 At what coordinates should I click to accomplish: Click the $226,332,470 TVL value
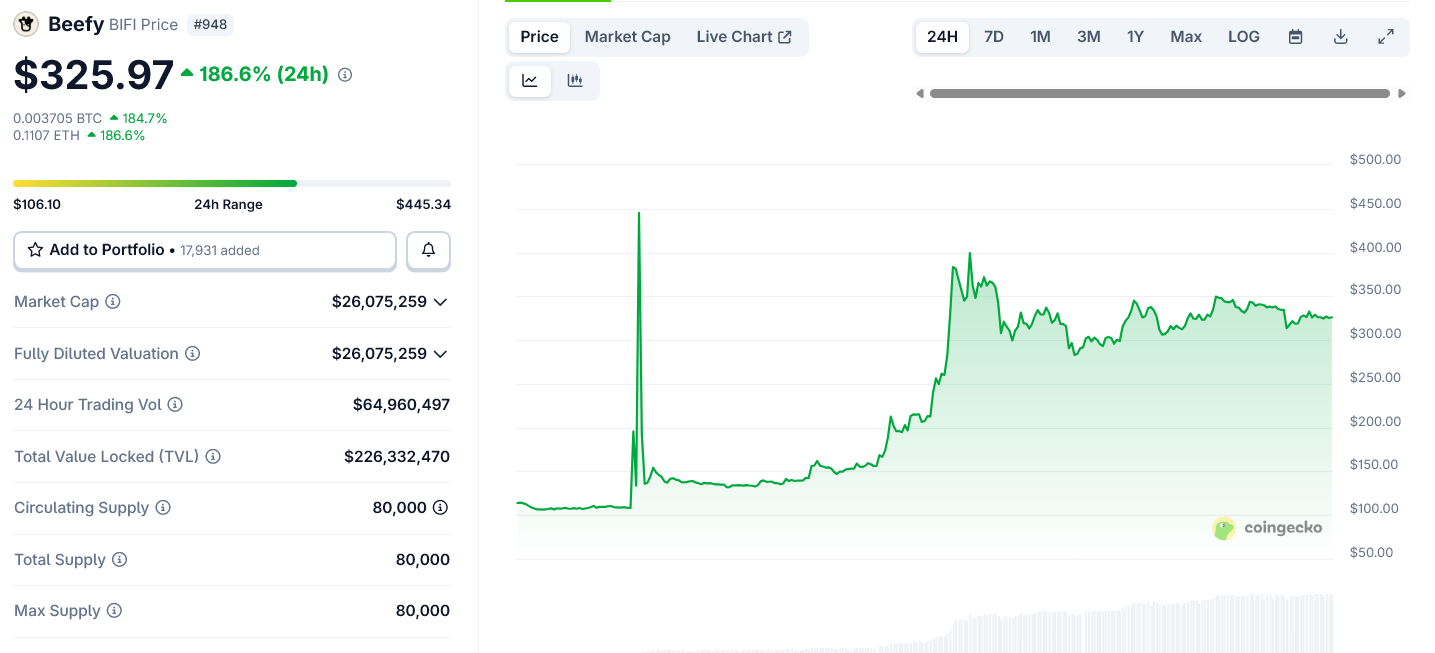397,456
